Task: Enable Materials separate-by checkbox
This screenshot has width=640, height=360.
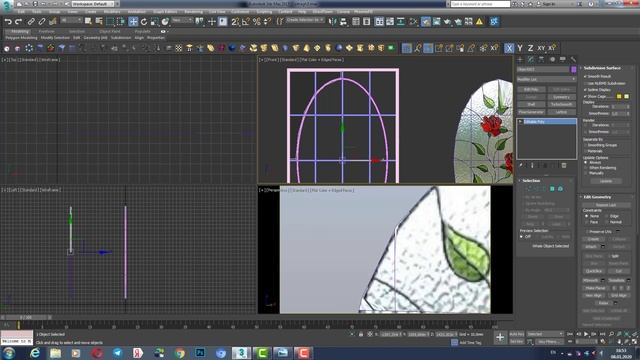Action: (x=585, y=151)
